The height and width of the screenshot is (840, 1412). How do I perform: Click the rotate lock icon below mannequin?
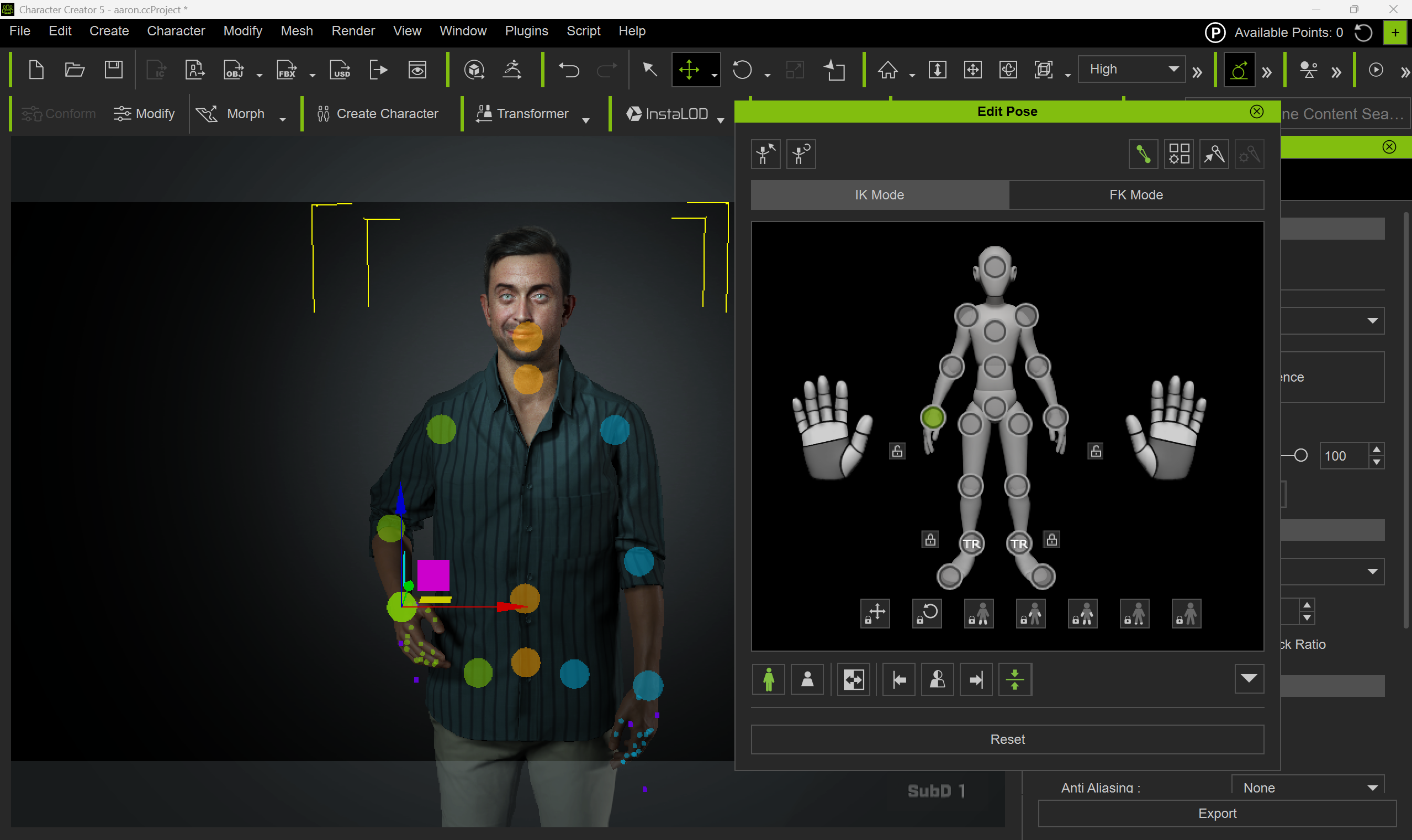927,614
